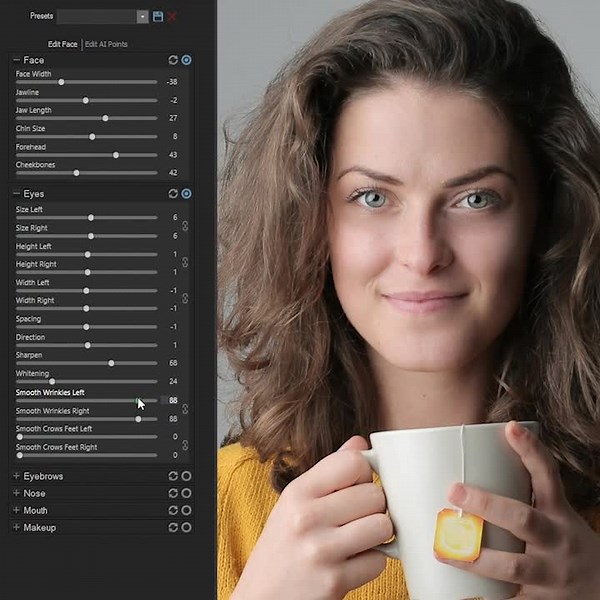
Task: Toggle link for Smooth Crows Feet sliders
Action: click(x=185, y=445)
